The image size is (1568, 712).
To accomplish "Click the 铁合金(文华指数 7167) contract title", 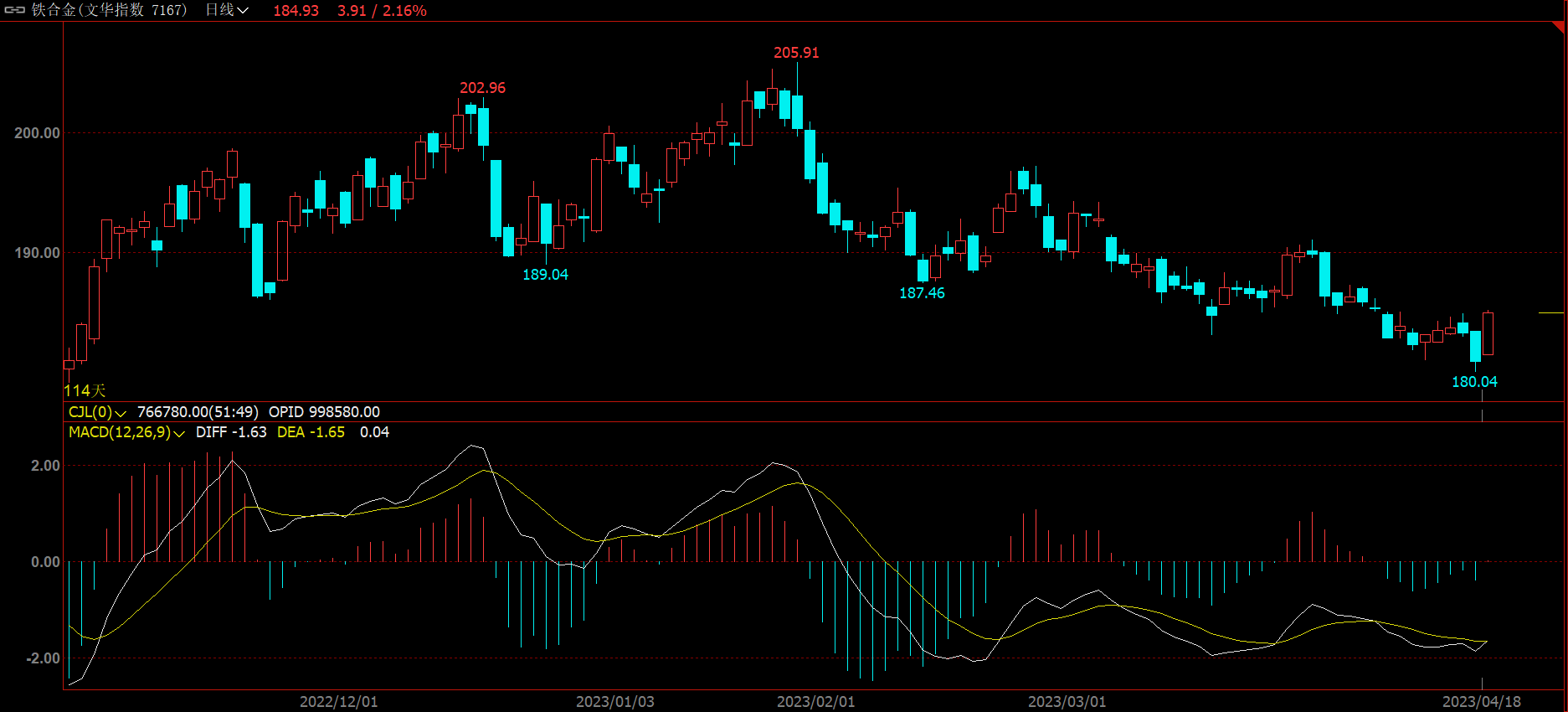I will pyautogui.click(x=110, y=10).
